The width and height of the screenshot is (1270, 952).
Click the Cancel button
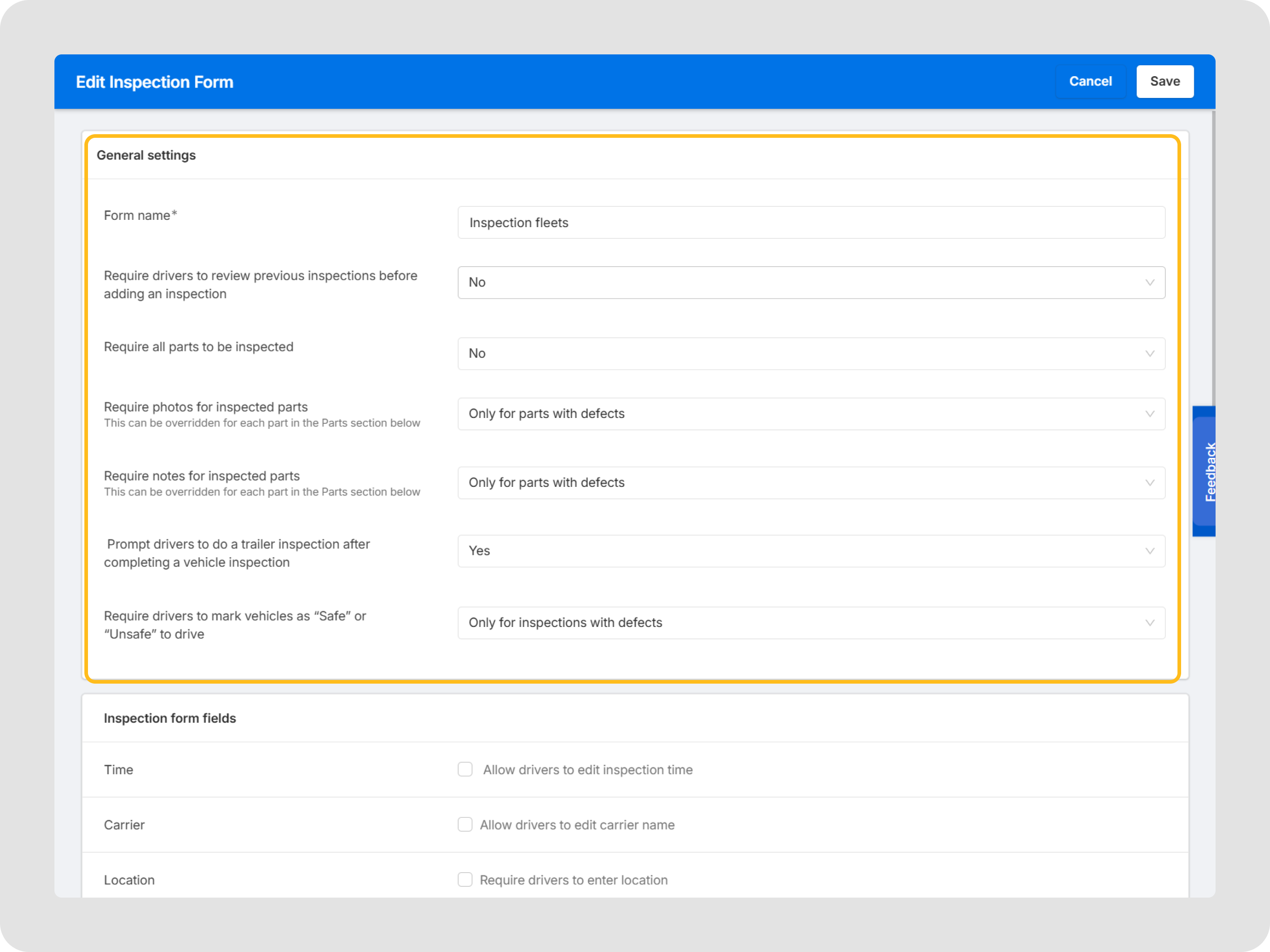pyautogui.click(x=1090, y=82)
